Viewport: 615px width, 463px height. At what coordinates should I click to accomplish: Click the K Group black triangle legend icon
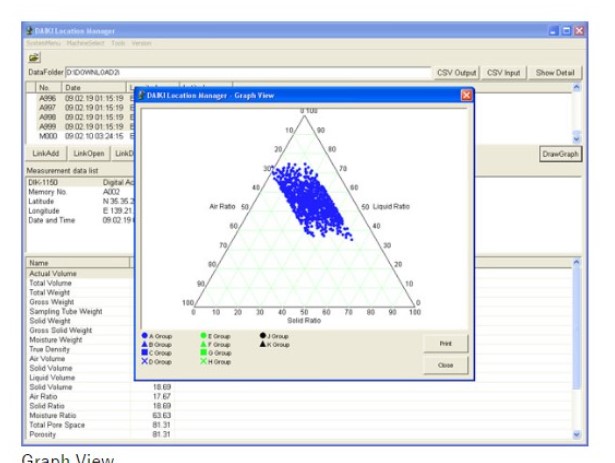(x=263, y=344)
